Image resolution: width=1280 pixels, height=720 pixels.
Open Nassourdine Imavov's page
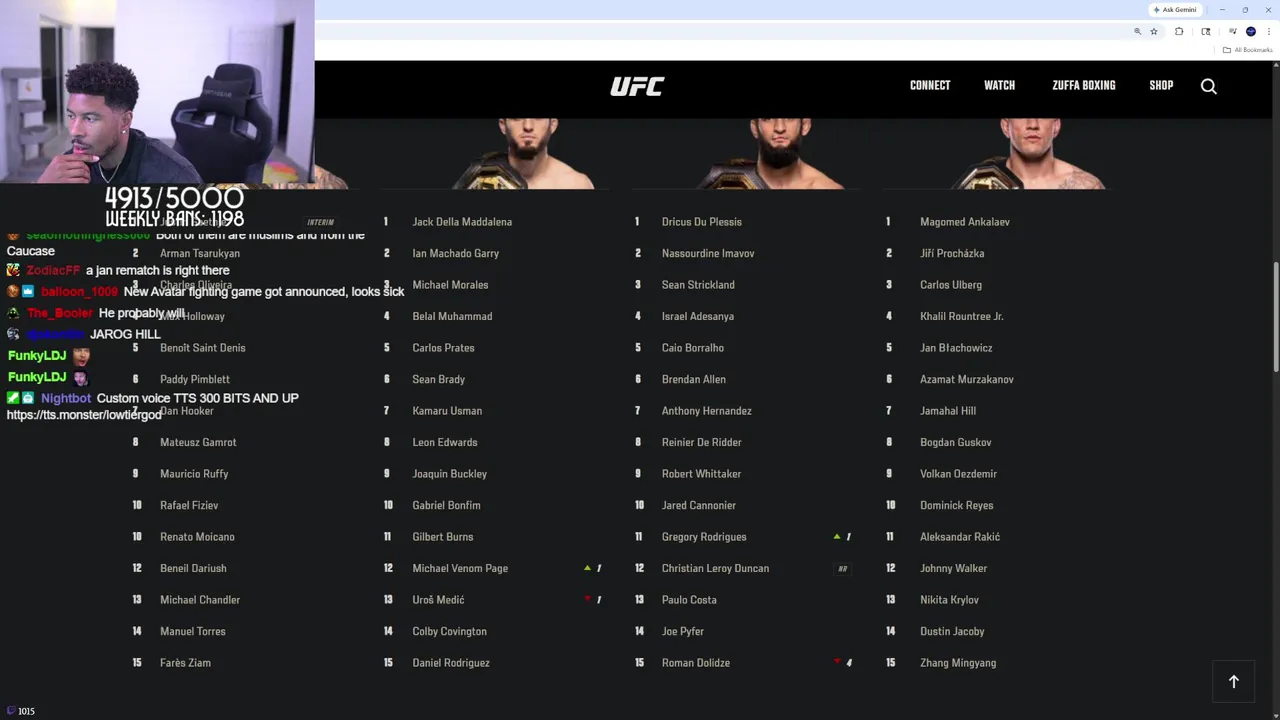[x=708, y=253]
